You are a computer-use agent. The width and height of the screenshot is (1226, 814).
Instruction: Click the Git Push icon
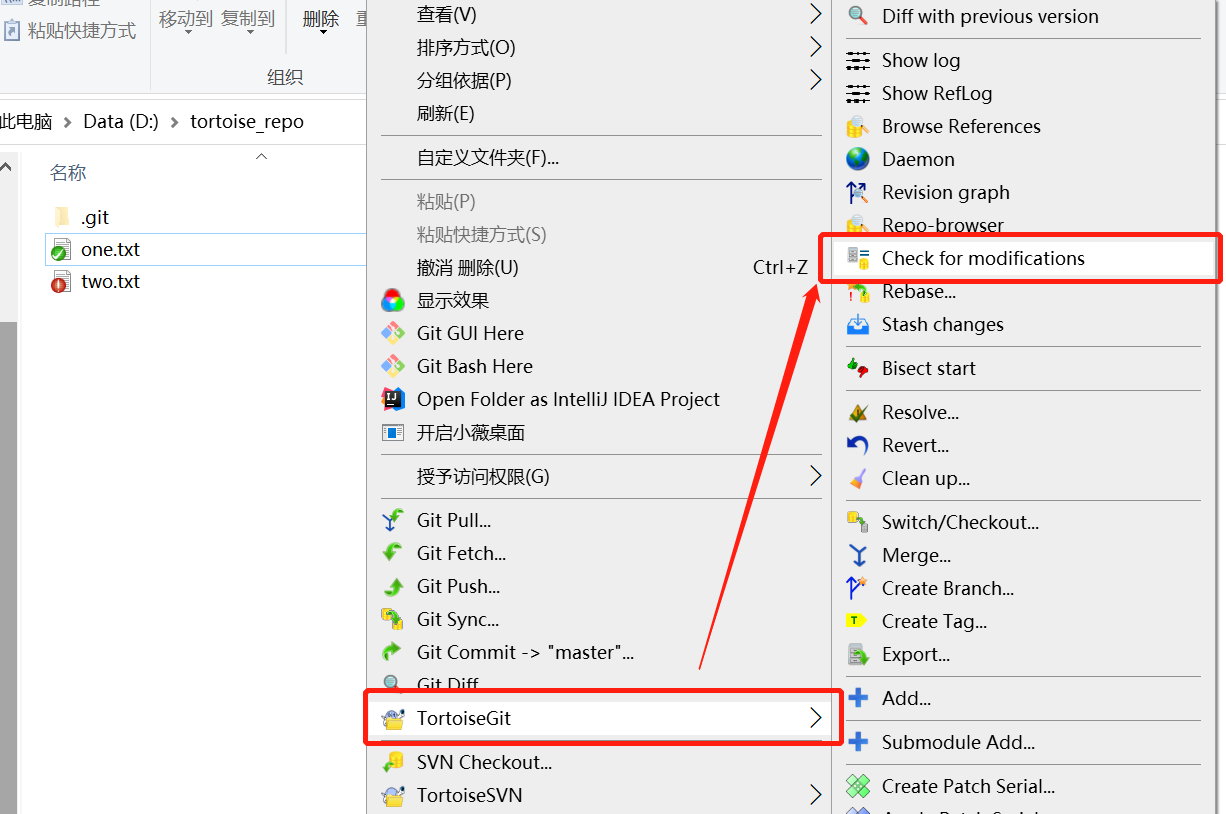tap(393, 587)
